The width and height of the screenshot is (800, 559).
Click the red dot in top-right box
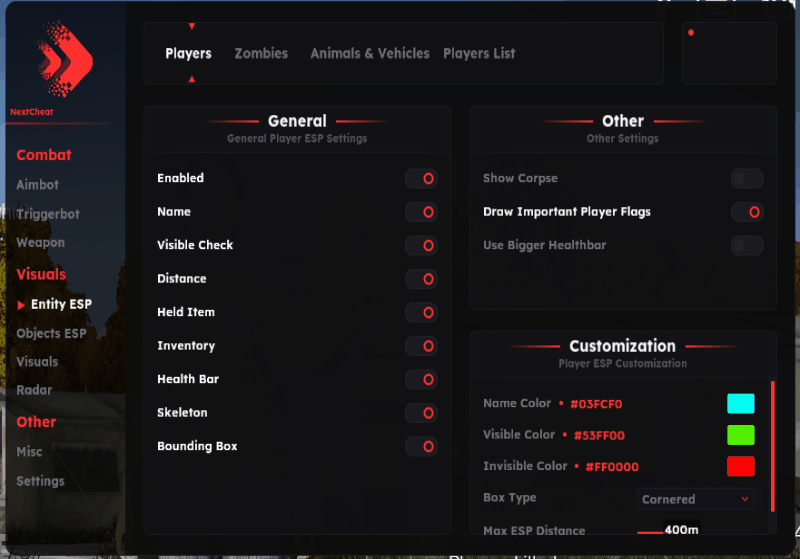[x=691, y=32]
